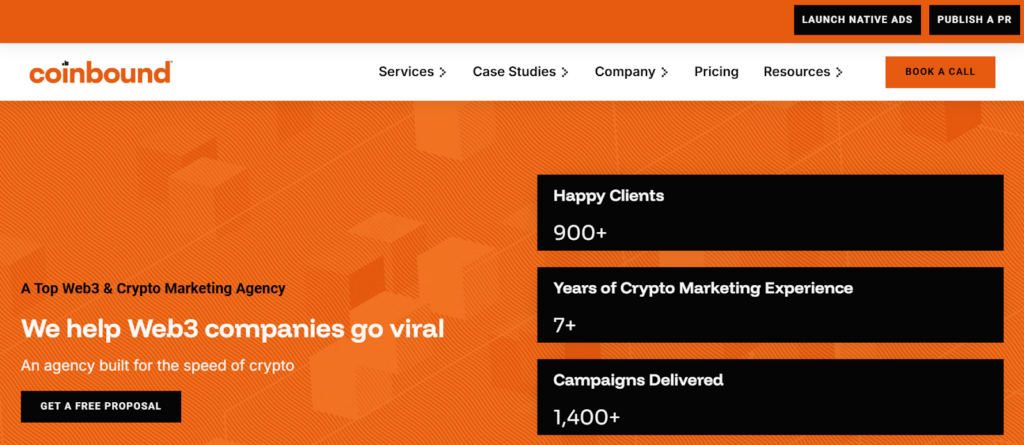
Task: Click 'A Top Web3 & Crypto Marketing Agency' text
Action: click(x=153, y=288)
